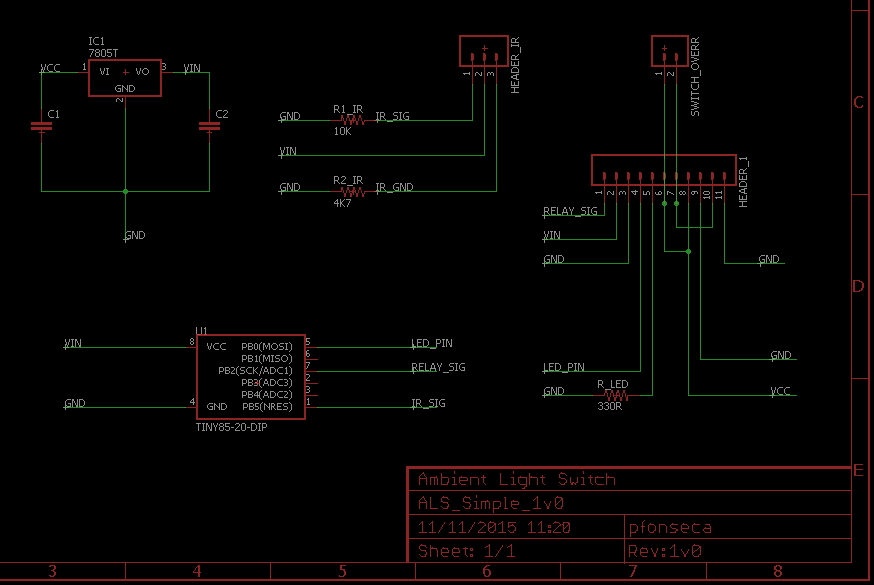Select the 7805T voltage regulator IC1 symbol

click(125, 78)
